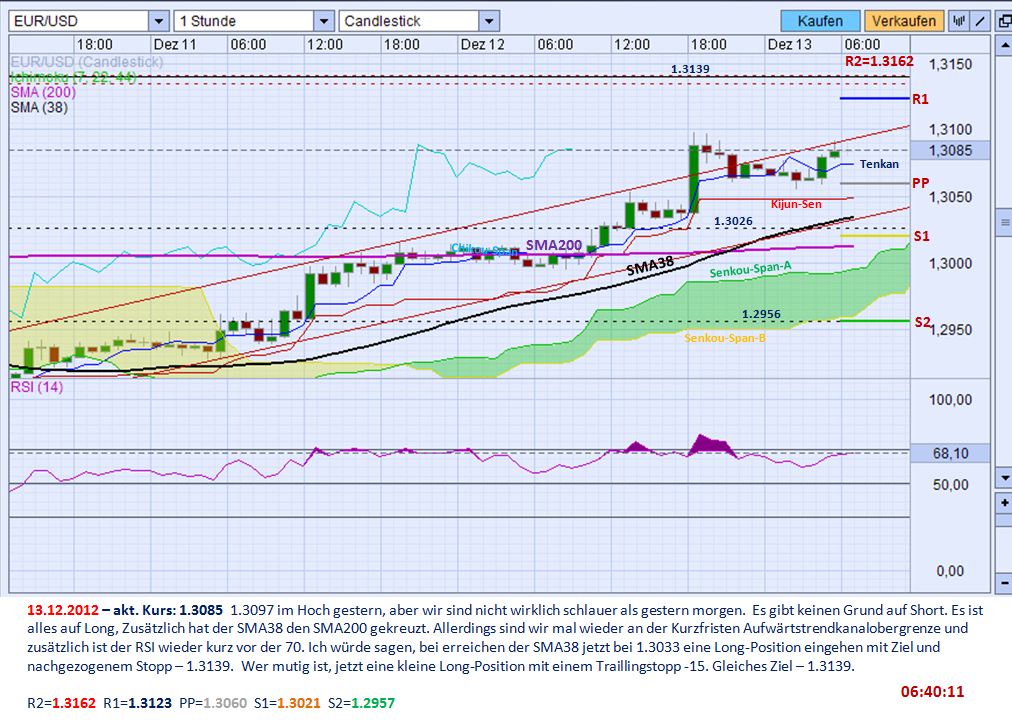Click the vertical scrollbar thumb

[x=1004, y=223]
